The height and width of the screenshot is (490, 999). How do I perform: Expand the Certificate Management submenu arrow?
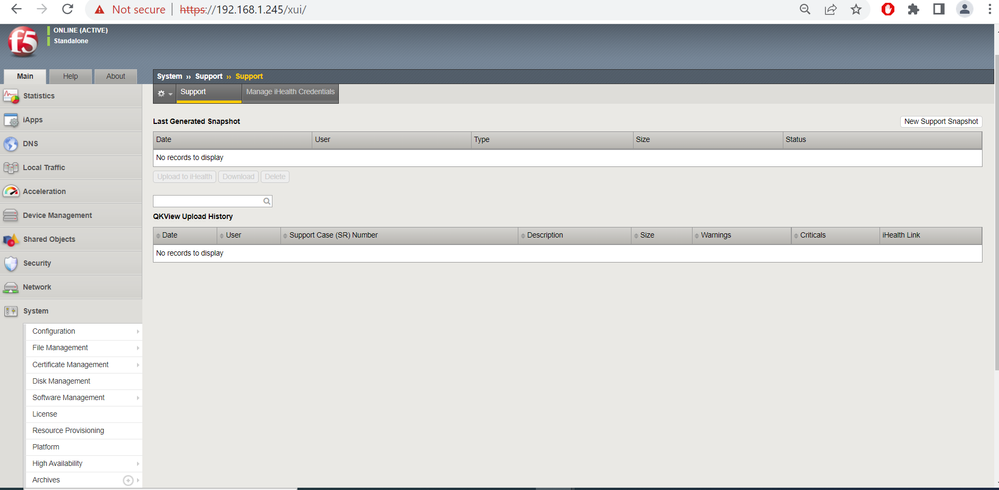click(138, 365)
